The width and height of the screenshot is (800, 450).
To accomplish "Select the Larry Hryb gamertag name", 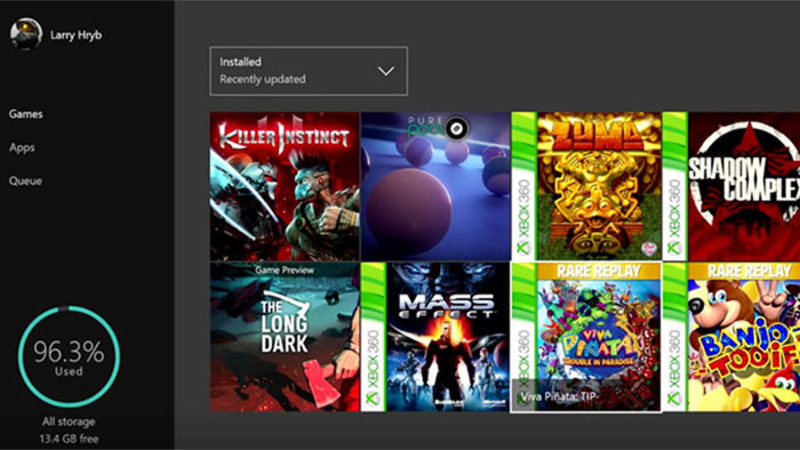I will pos(76,36).
